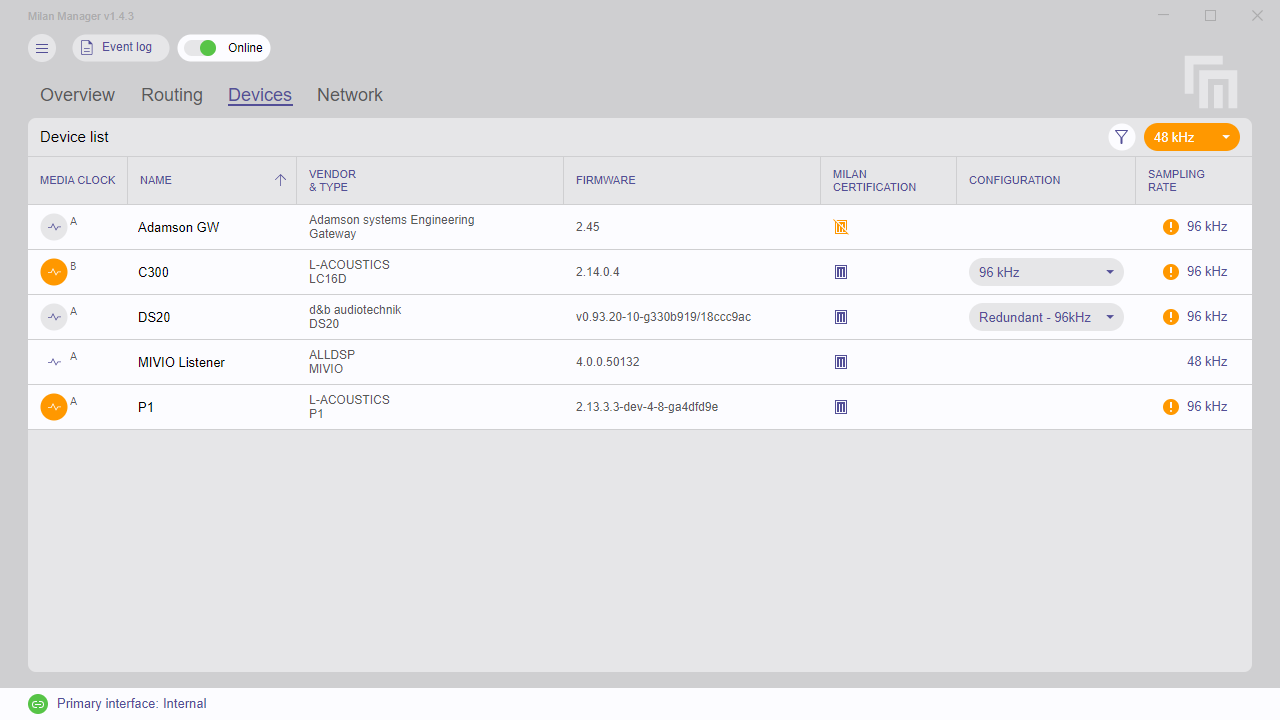Image resolution: width=1280 pixels, height=720 pixels.
Task: Open the hamburger menu
Action: pos(42,48)
